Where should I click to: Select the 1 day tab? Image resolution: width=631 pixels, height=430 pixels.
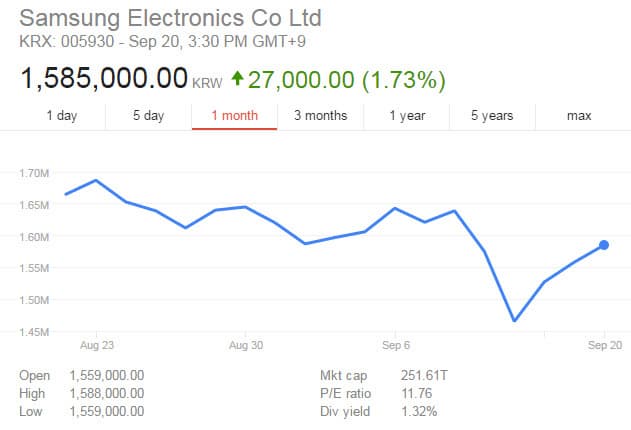pos(61,116)
